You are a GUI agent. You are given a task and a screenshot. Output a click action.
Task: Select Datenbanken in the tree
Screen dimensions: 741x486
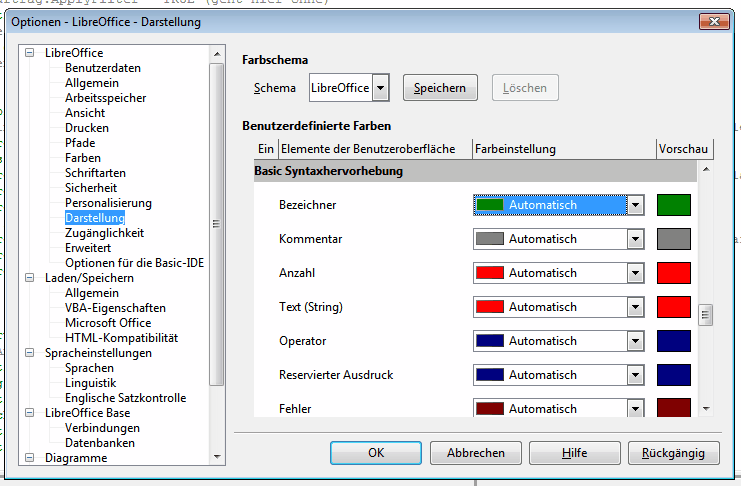100,443
